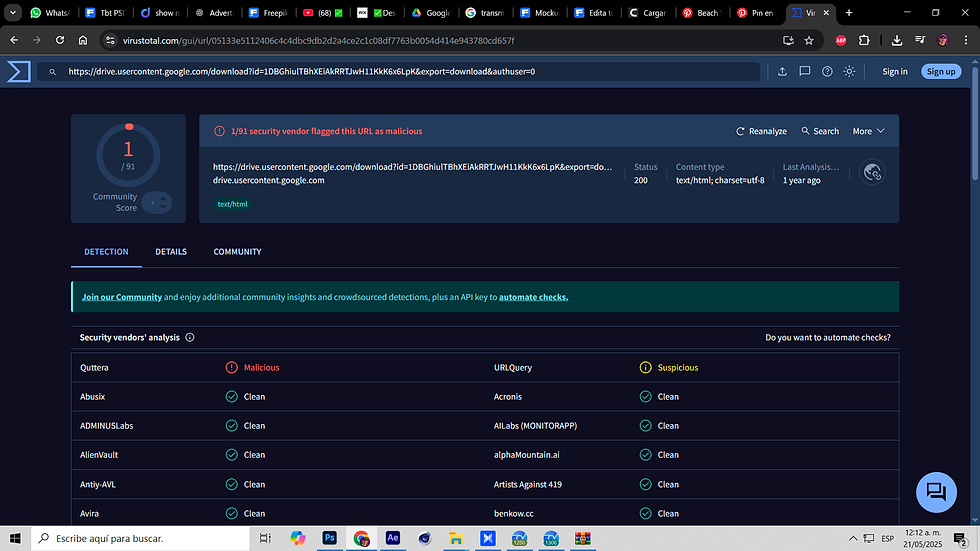Click the Sign up button
Image resolution: width=980 pixels, height=551 pixels.
tap(941, 71)
